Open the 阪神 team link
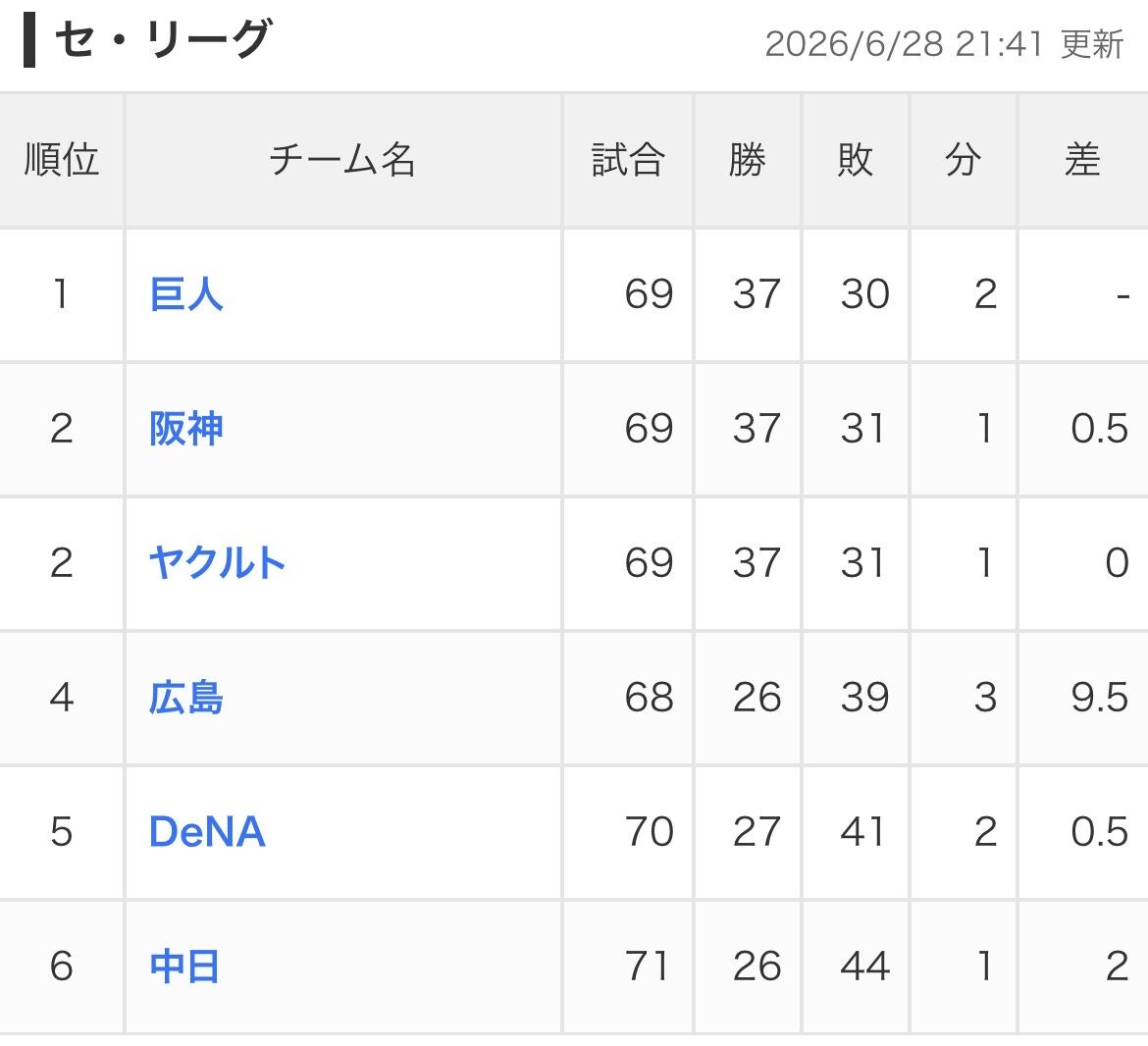The width and height of the screenshot is (1148, 1046). (x=186, y=428)
